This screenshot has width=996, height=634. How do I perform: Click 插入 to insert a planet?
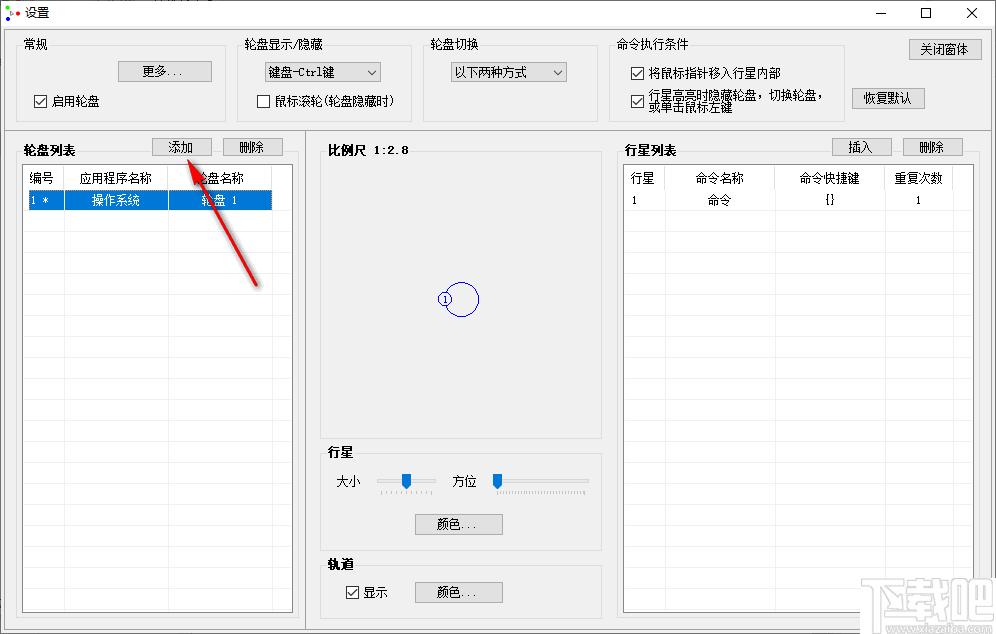pyautogui.click(x=861, y=147)
